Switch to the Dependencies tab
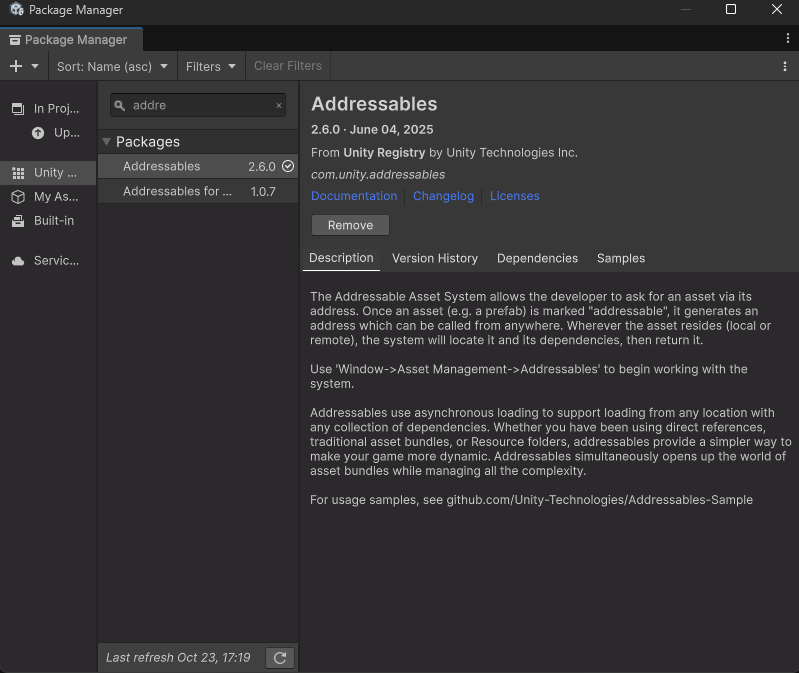 tap(537, 258)
